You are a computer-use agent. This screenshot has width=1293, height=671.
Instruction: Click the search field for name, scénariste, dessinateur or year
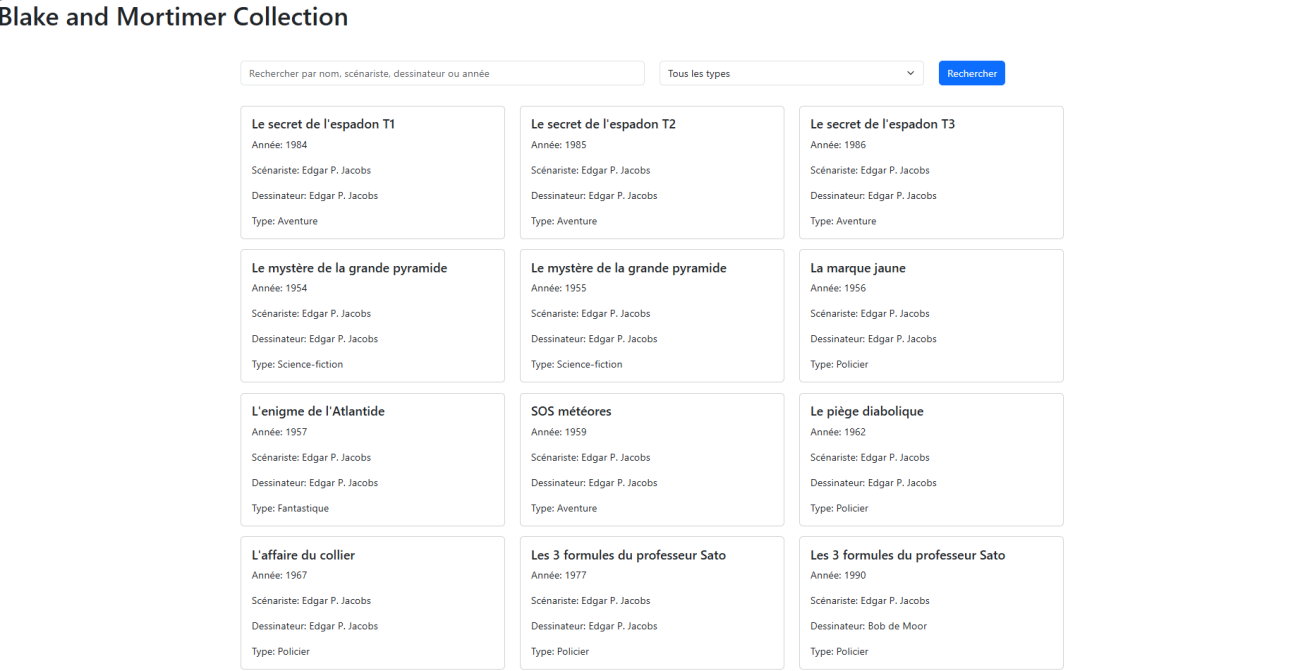pyautogui.click(x=442, y=73)
